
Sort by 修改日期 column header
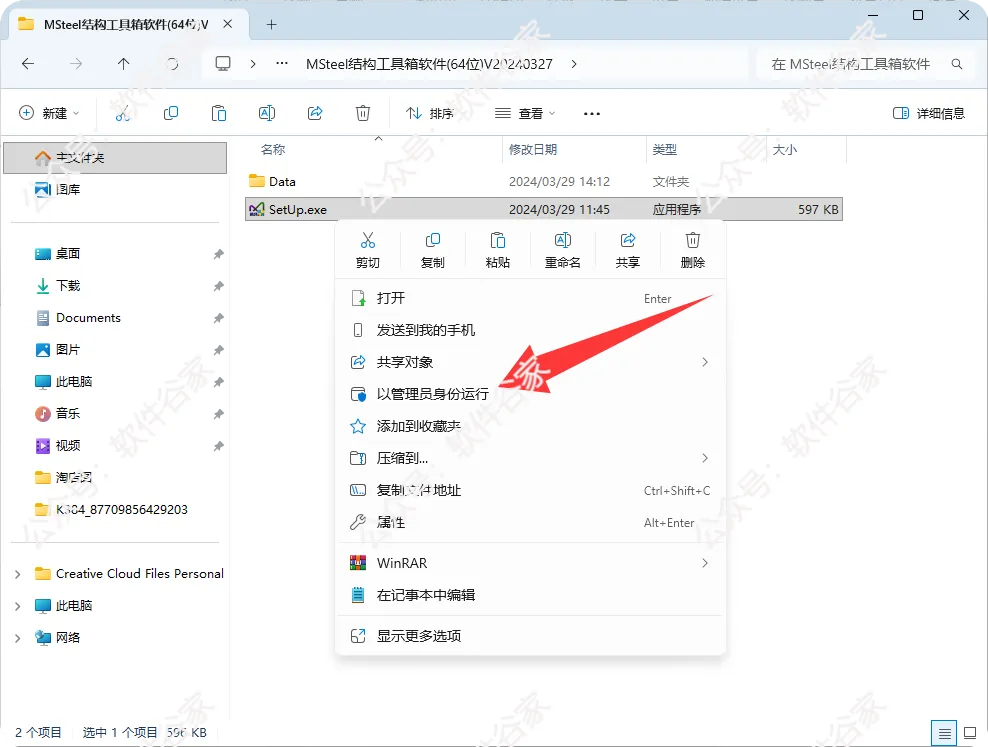[533, 150]
